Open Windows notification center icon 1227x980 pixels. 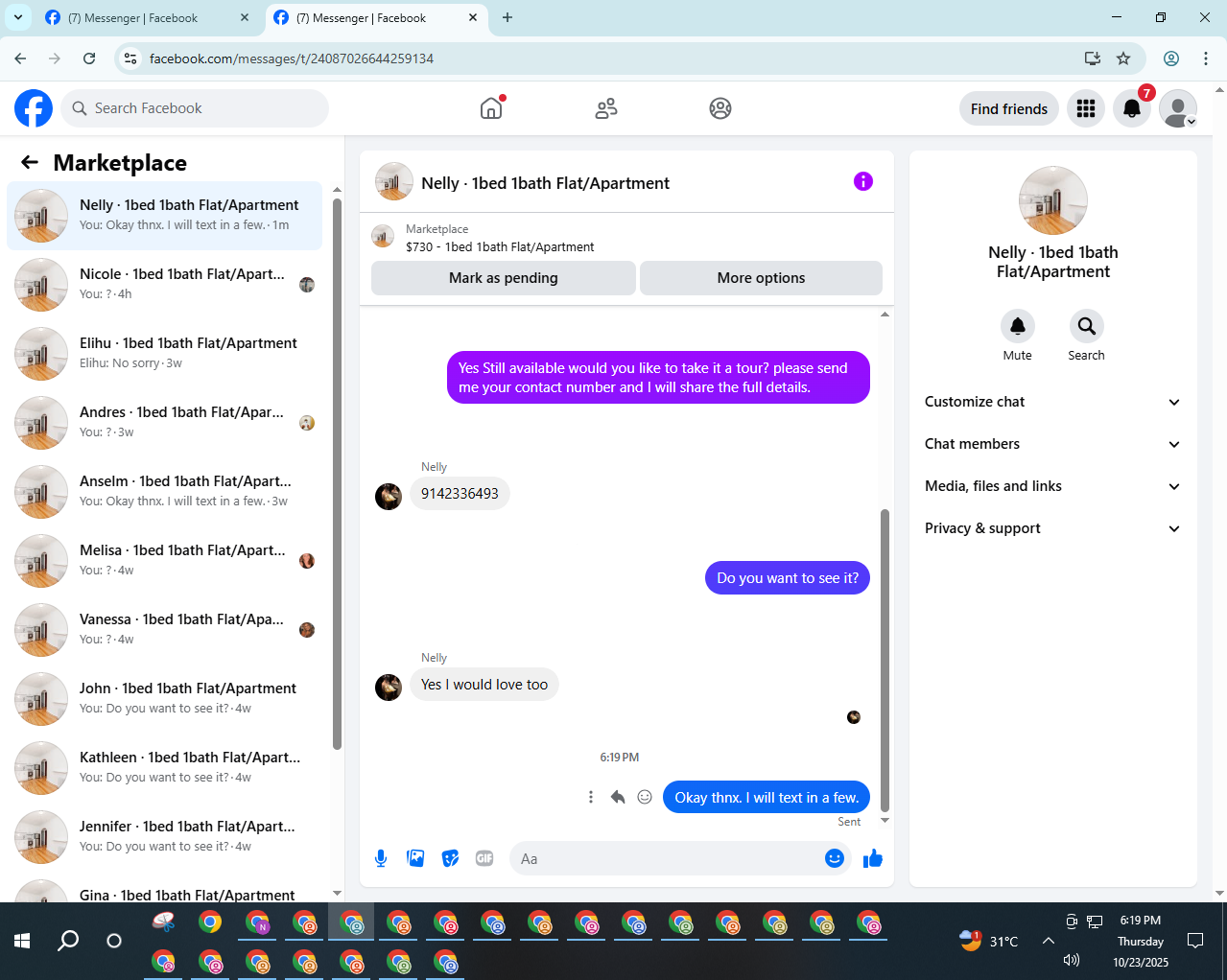(x=1195, y=941)
